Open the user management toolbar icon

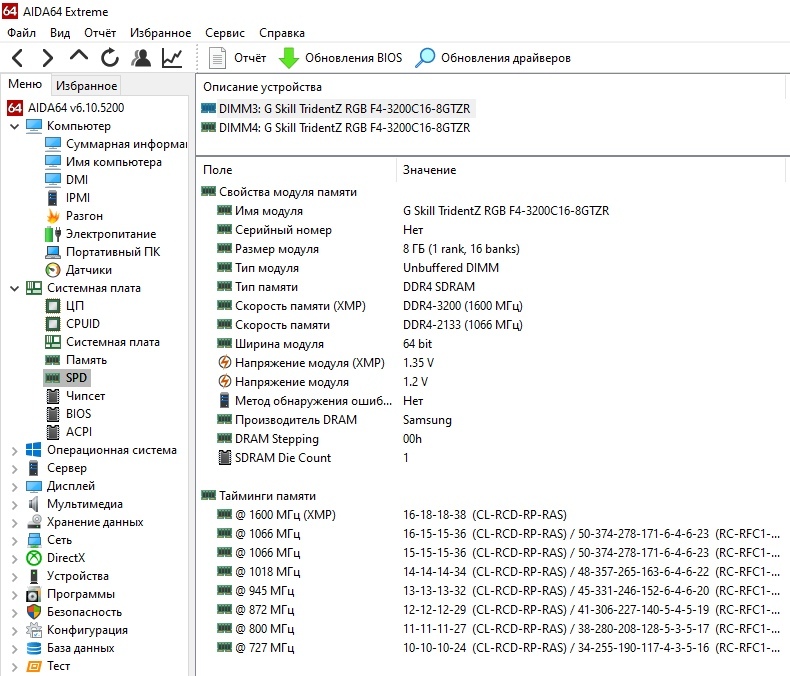click(x=141, y=58)
